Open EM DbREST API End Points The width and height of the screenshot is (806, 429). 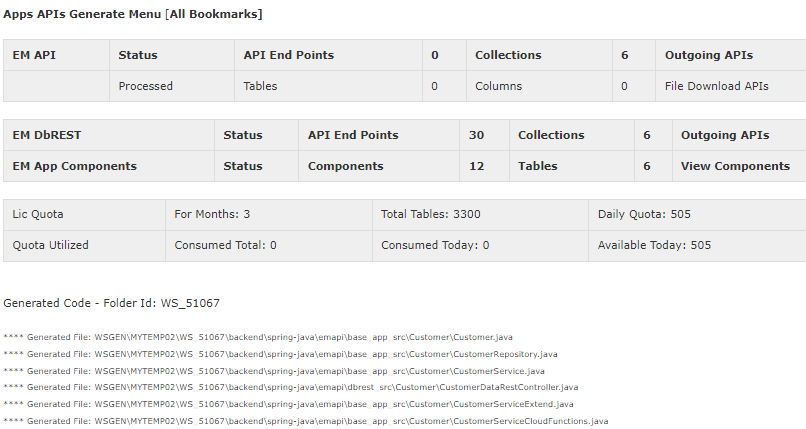[353, 135]
